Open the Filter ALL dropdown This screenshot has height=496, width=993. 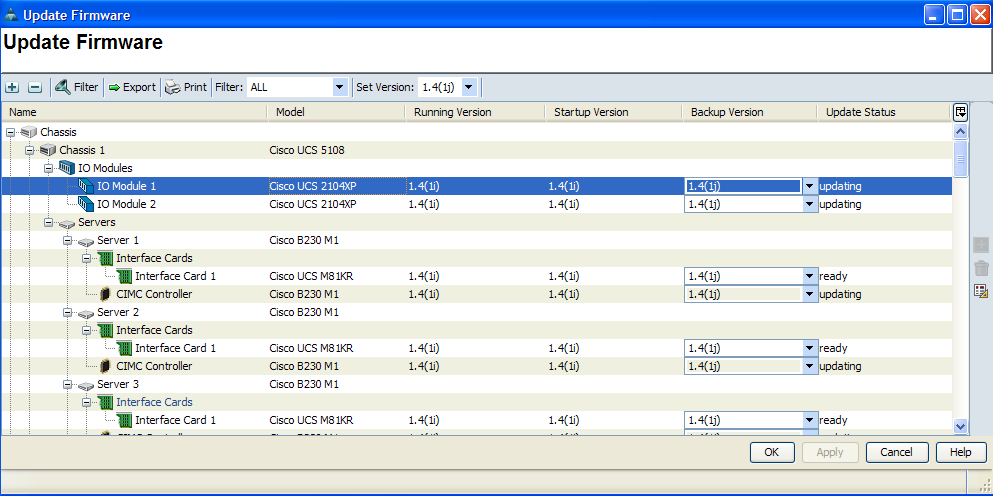tap(339, 87)
